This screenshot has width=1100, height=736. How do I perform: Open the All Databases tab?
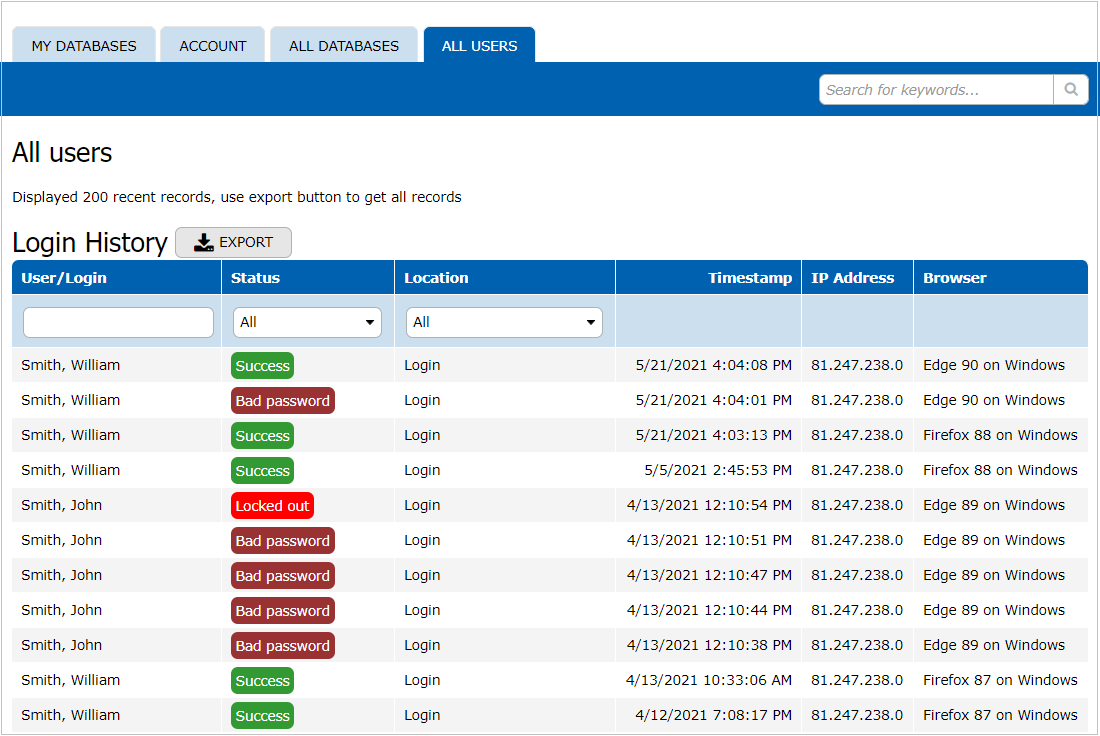pyautogui.click(x=344, y=46)
